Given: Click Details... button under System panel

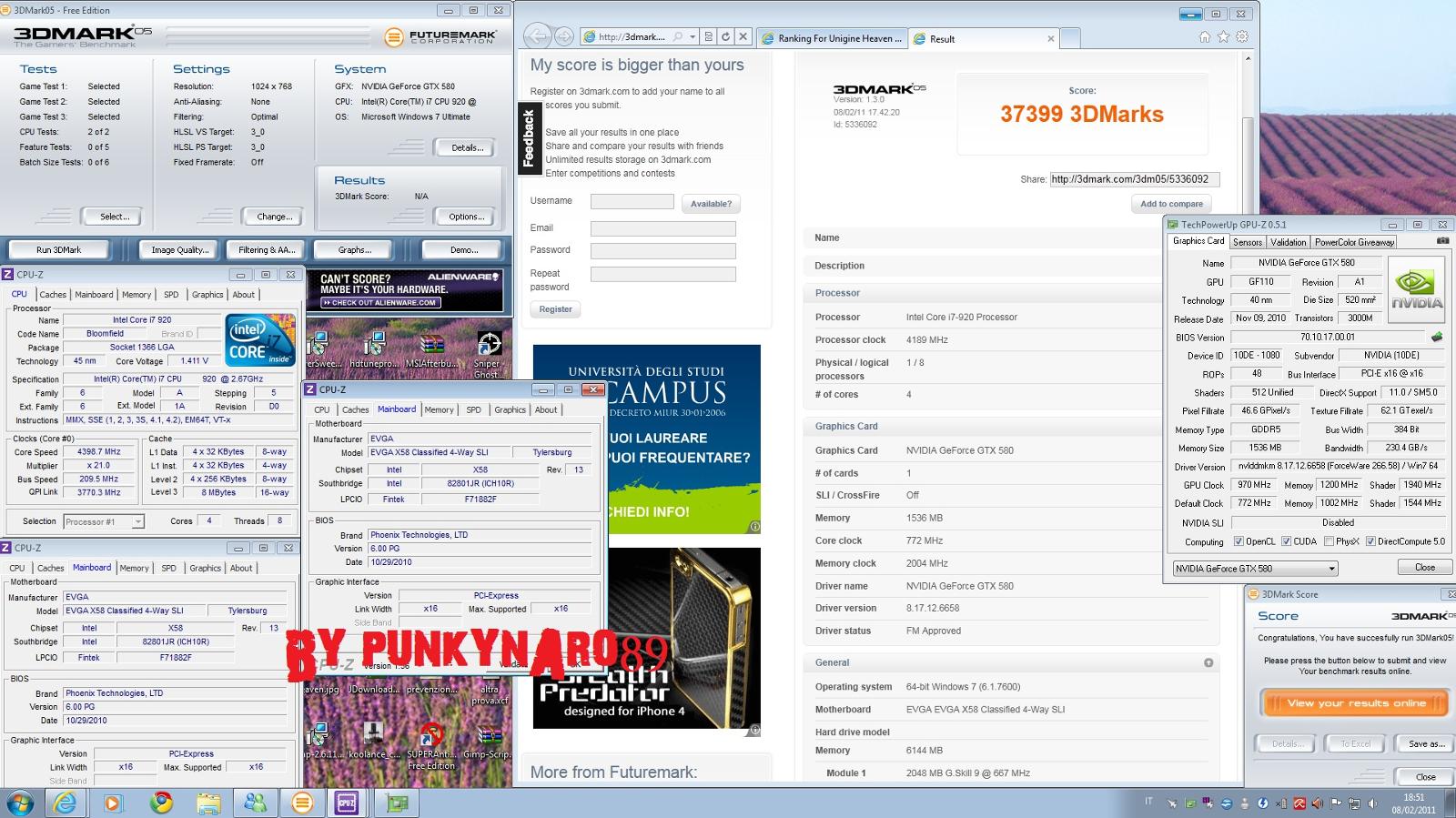Looking at the screenshot, I should click(468, 147).
